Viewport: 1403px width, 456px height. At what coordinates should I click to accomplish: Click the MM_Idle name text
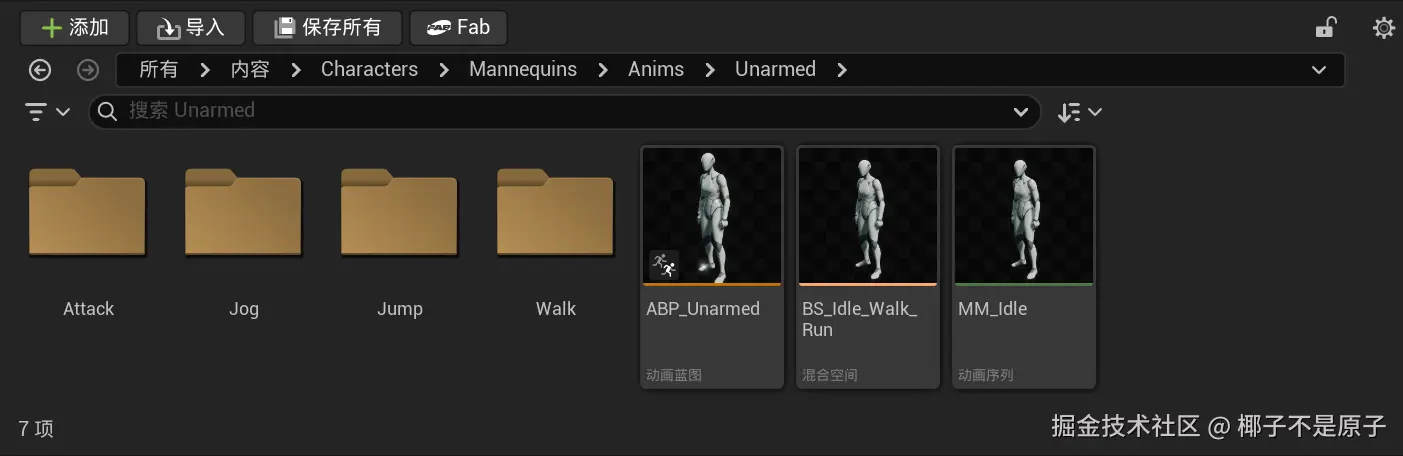992,309
